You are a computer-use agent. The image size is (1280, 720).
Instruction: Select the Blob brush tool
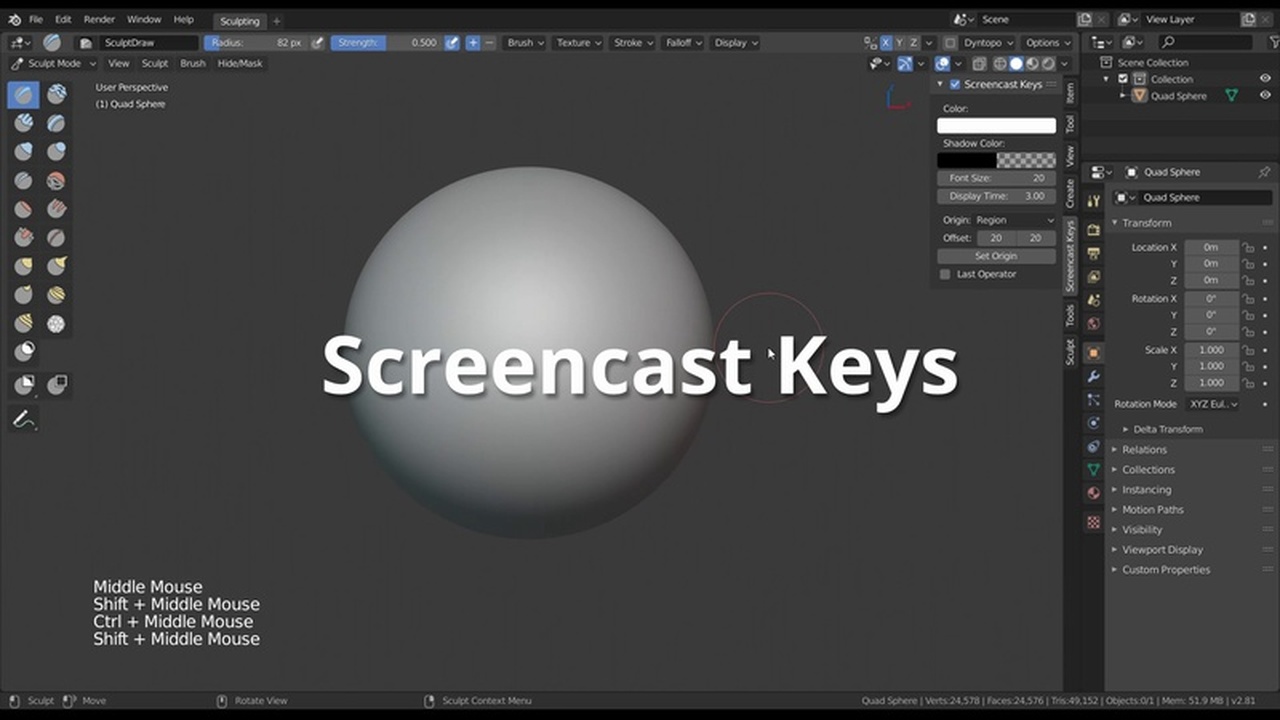pos(56,152)
